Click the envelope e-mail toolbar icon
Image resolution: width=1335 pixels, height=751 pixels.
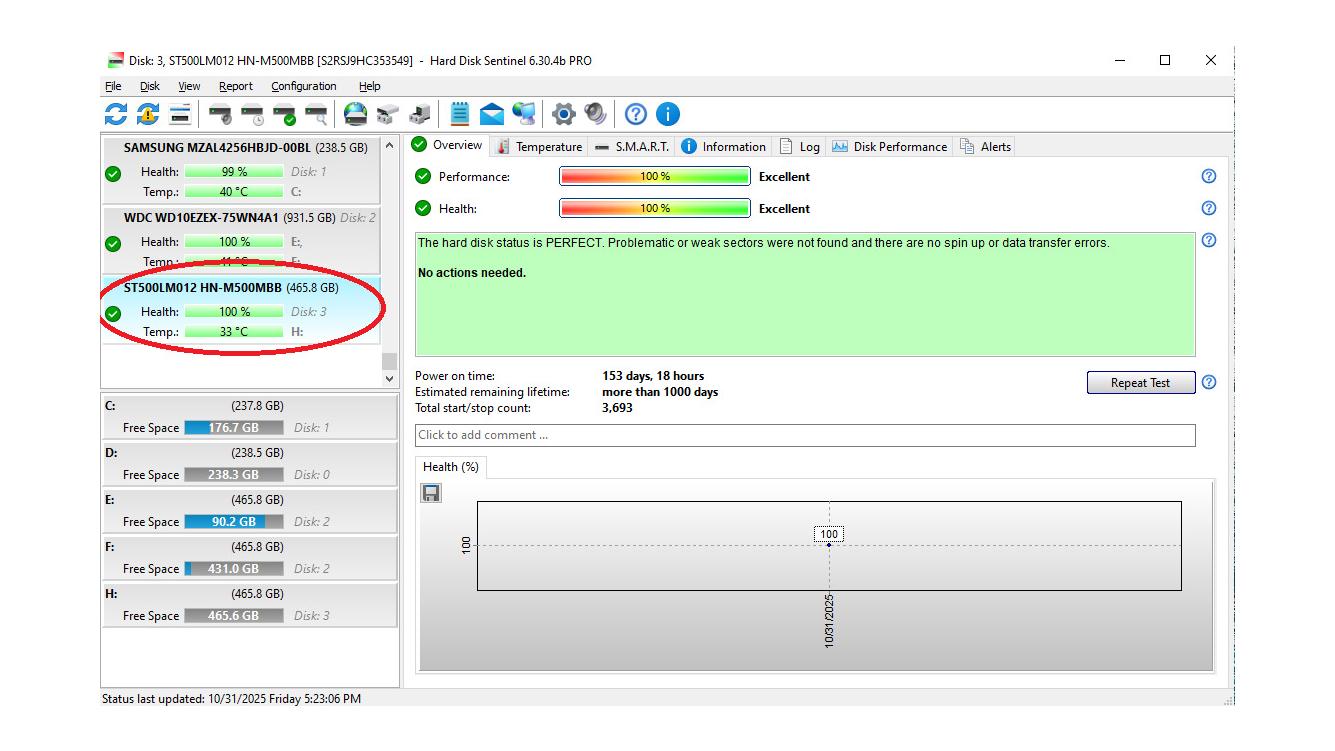(x=492, y=114)
